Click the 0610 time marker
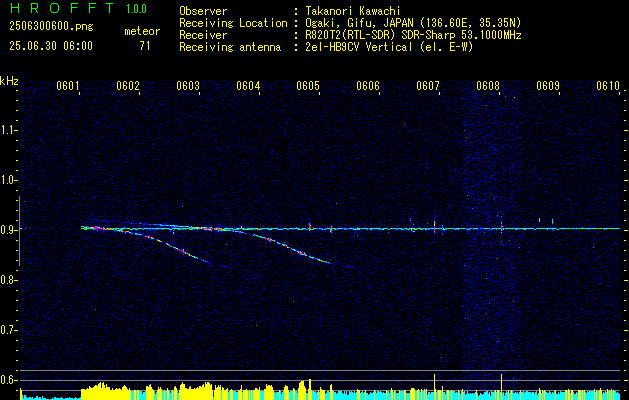Image resolution: width=629 pixels, height=400 pixels. (x=608, y=85)
